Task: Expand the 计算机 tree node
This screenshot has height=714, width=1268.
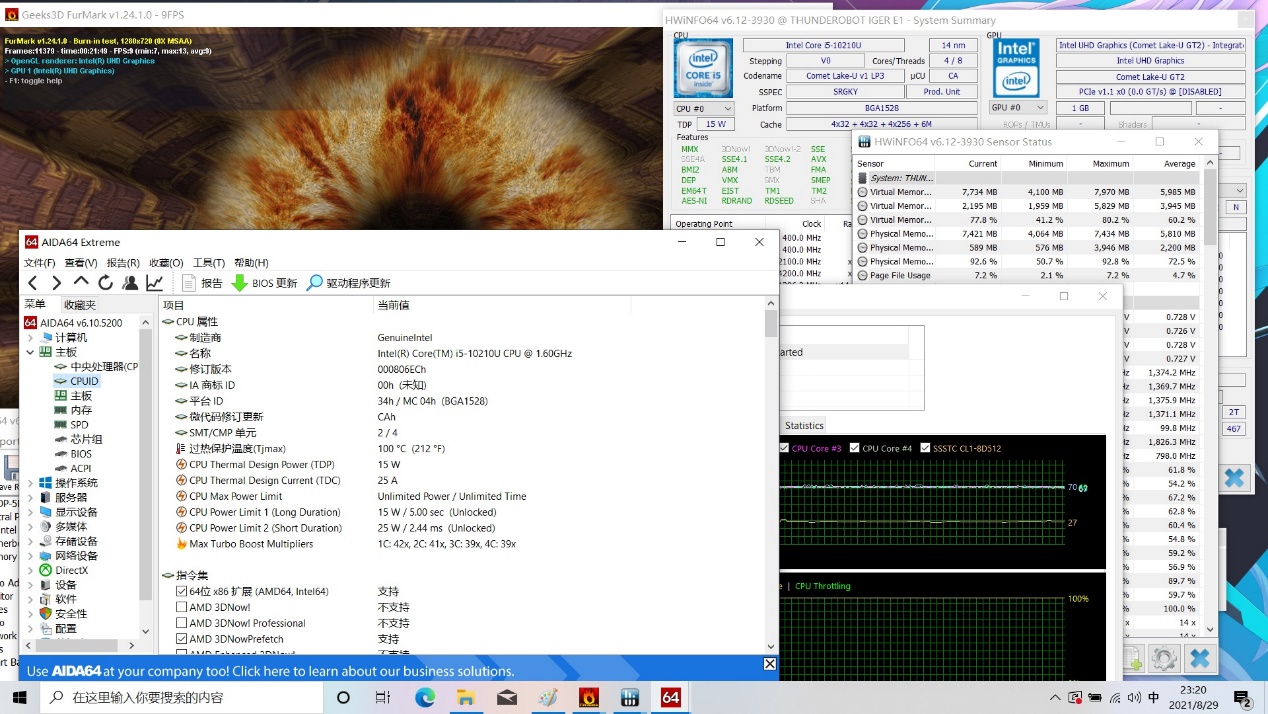Action: coord(30,338)
